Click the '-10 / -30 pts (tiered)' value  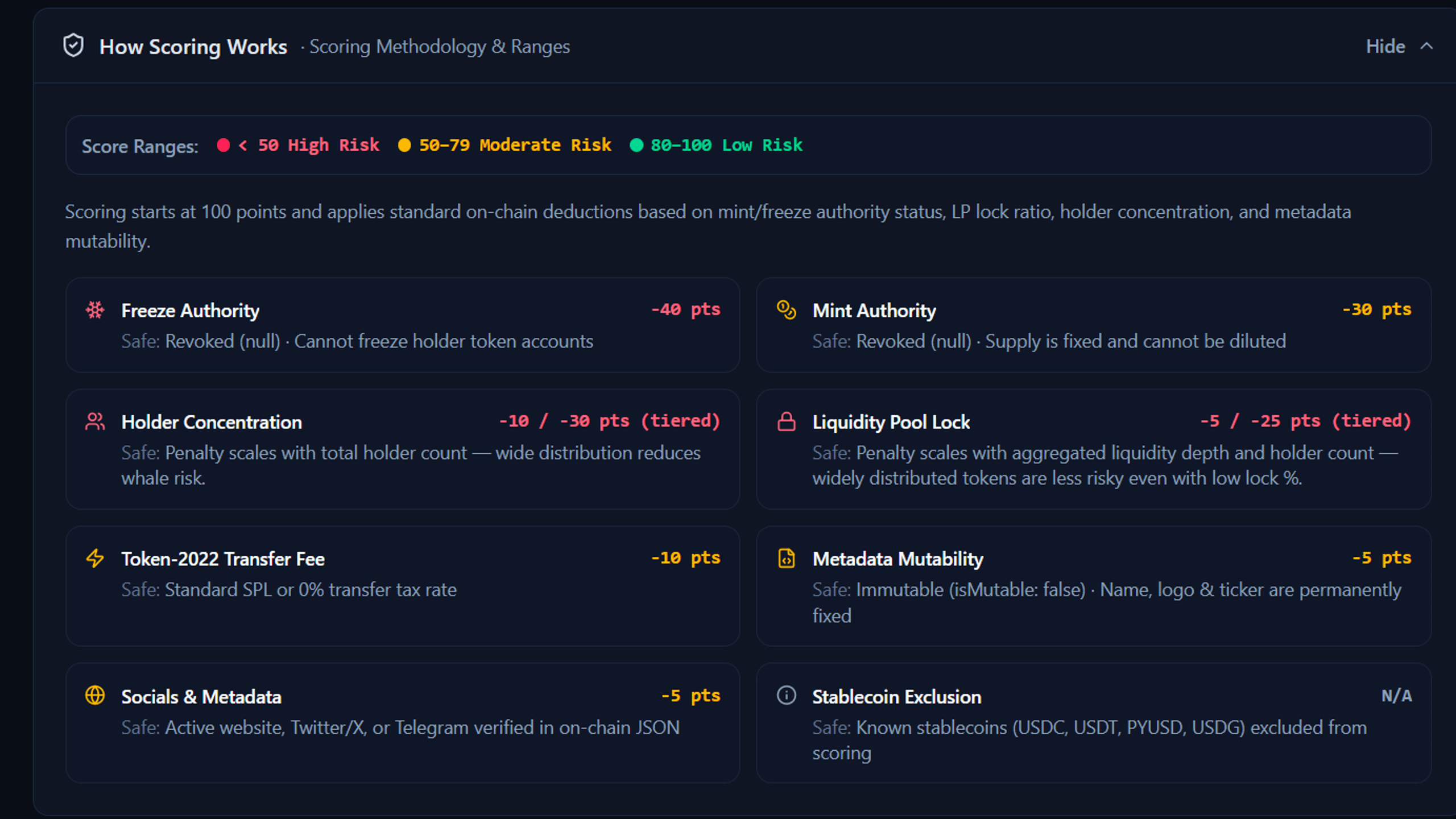tap(609, 421)
